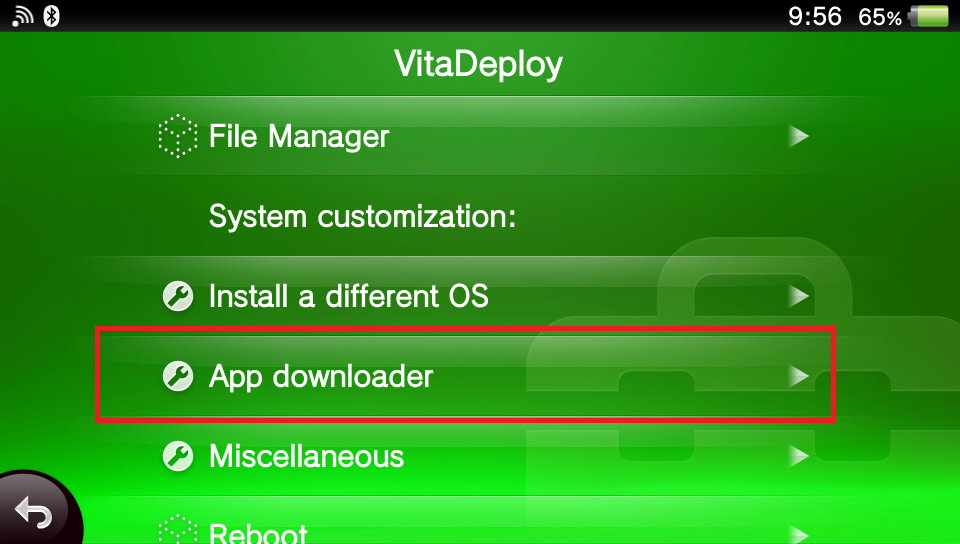Click the wrench icon beside App downloader
Screen dimensions: 960x544
click(177, 376)
